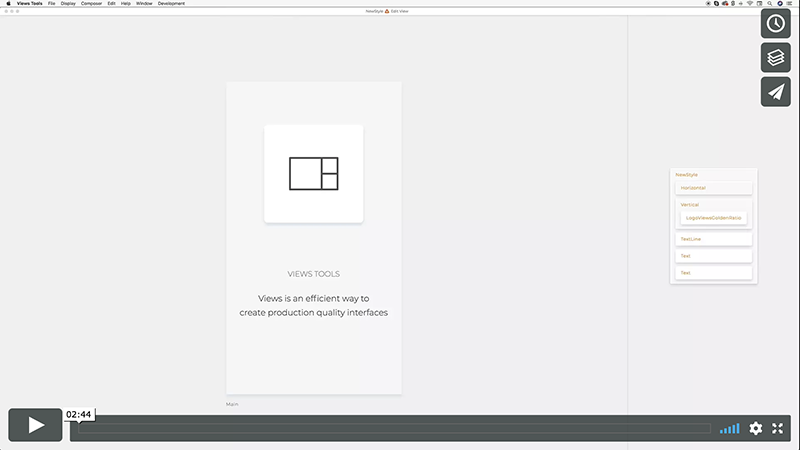This screenshot has width=800, height=450.
Task: Click the Spotlight search icon in menu bar
Action: [769, 4]
